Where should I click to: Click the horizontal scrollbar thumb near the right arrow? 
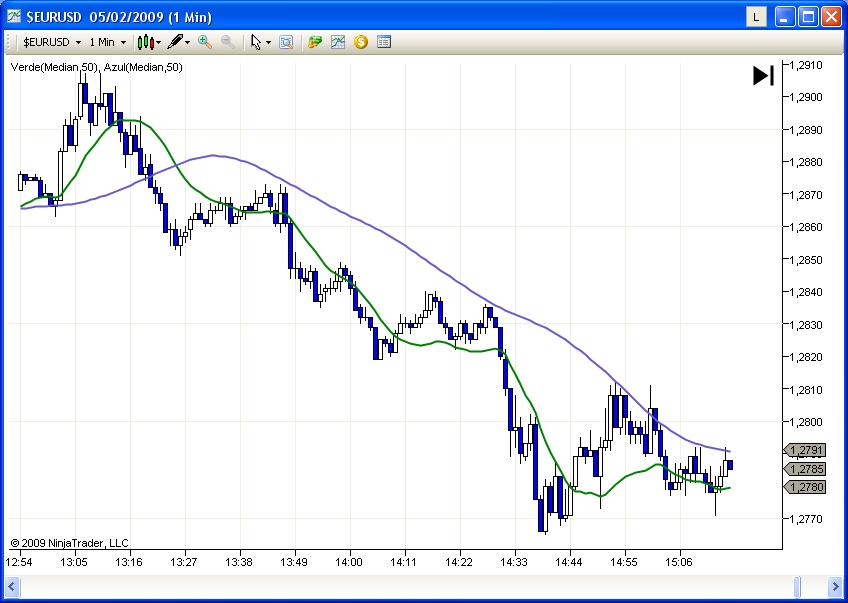click(x=798, y=586)
